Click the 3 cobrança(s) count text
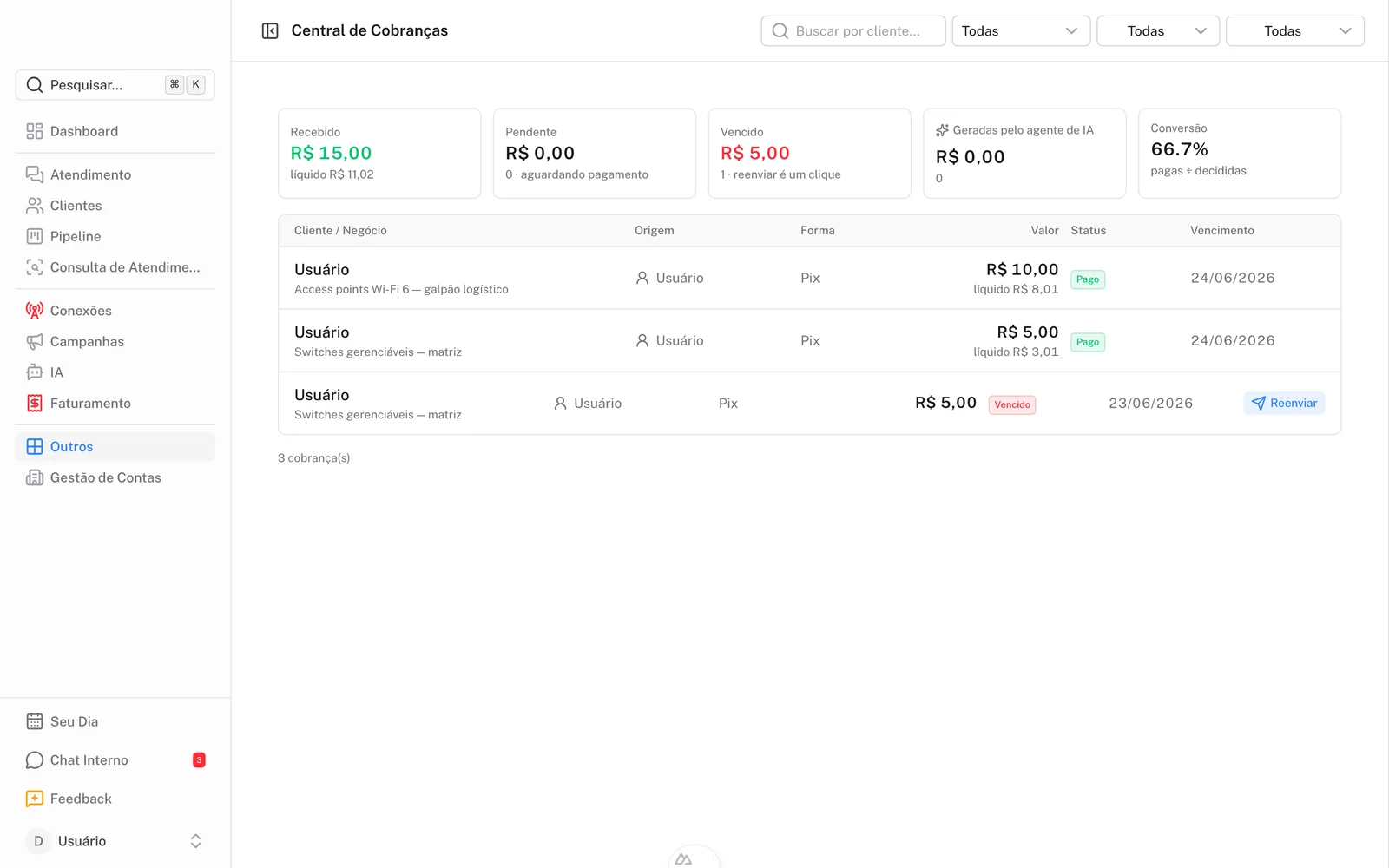Image resolution: width=1389 pixels, height=868 pixels. (x=314, y=458)
